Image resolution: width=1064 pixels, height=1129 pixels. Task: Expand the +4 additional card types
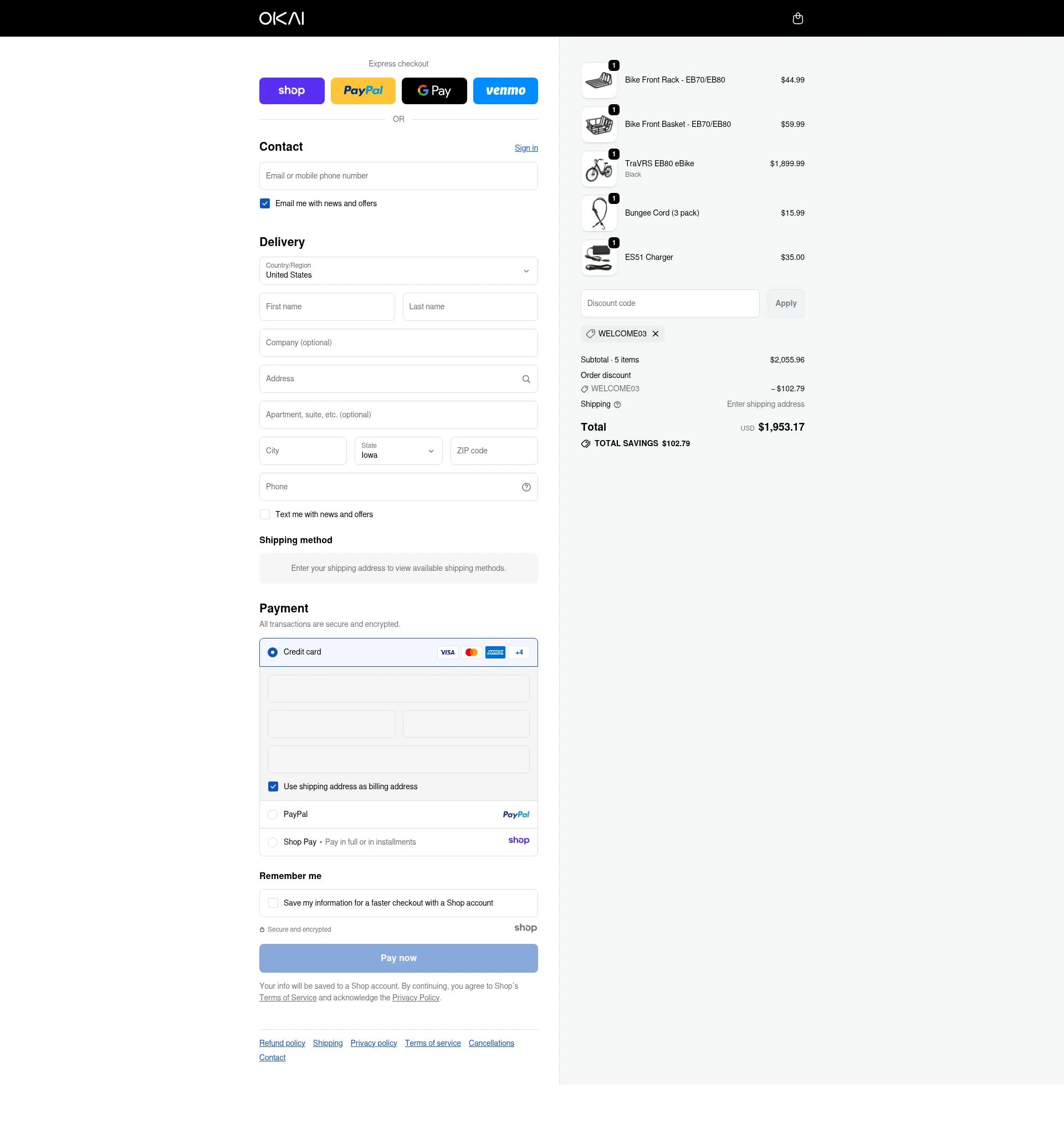[518, 652]
